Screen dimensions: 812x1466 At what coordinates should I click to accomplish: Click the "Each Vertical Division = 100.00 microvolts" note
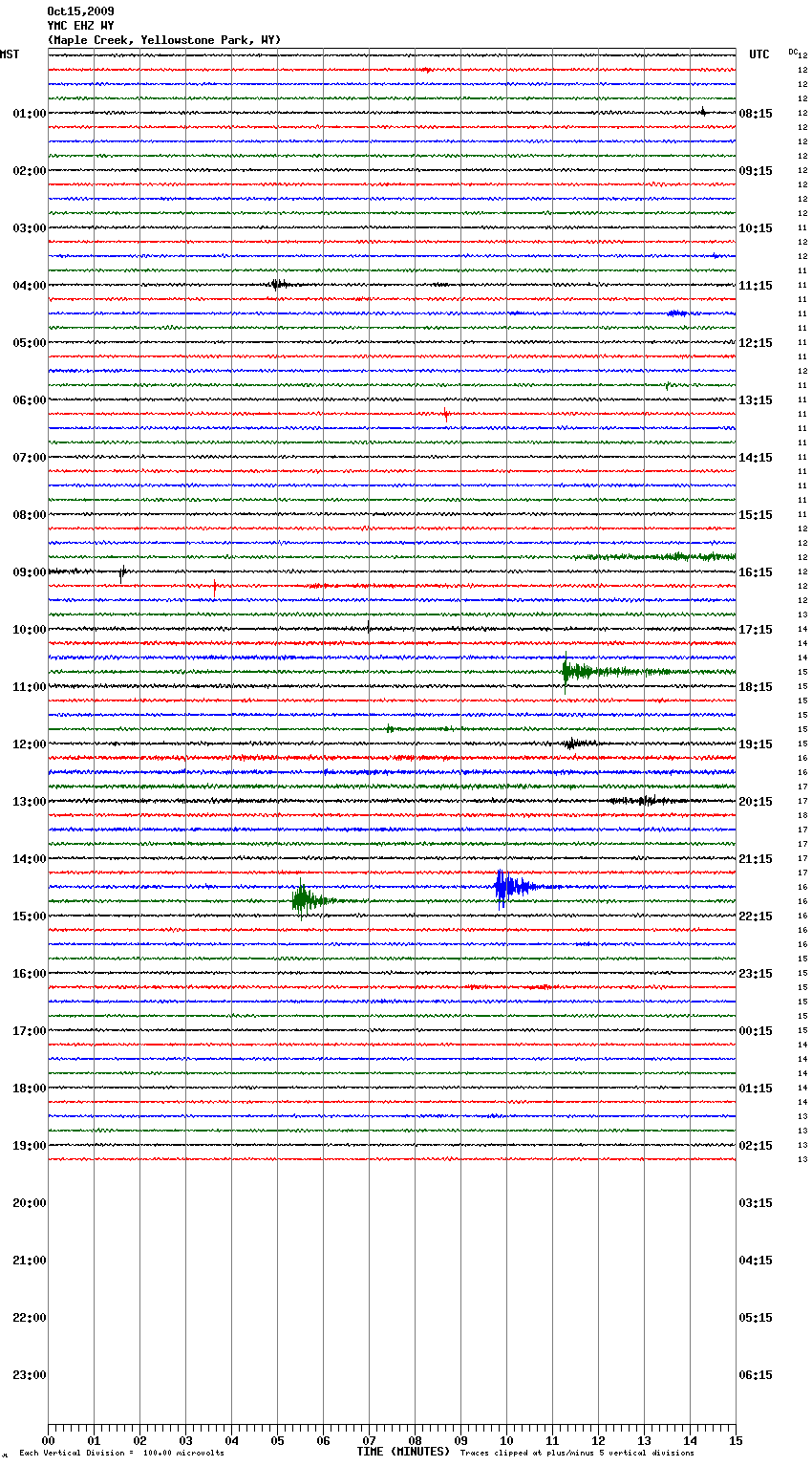point(121,1454)
